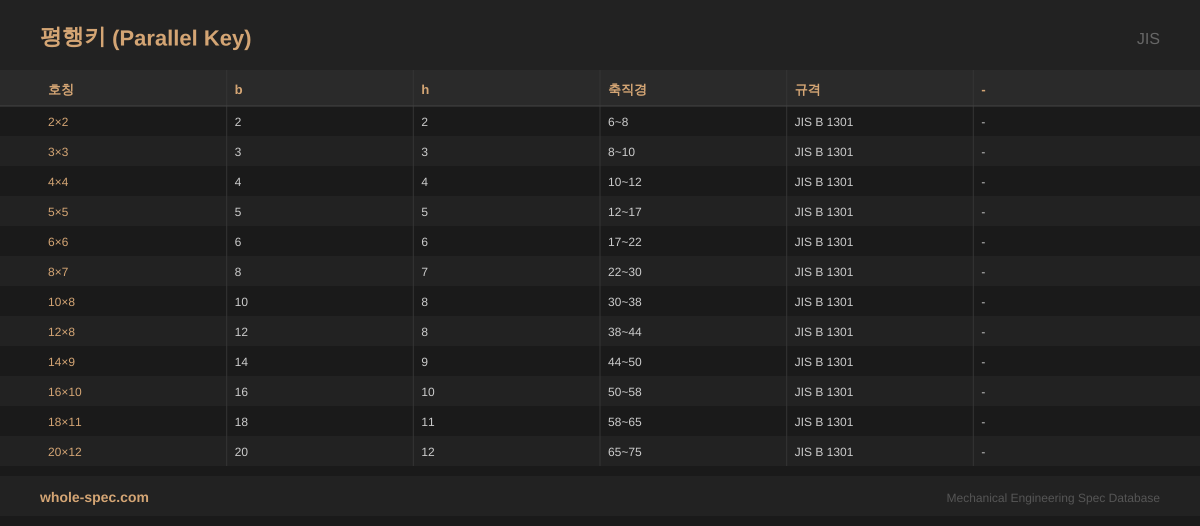This screenshot has height=526, width=1200.
Task: Click the JIS label in the header
Action: tap(1147, 39)
